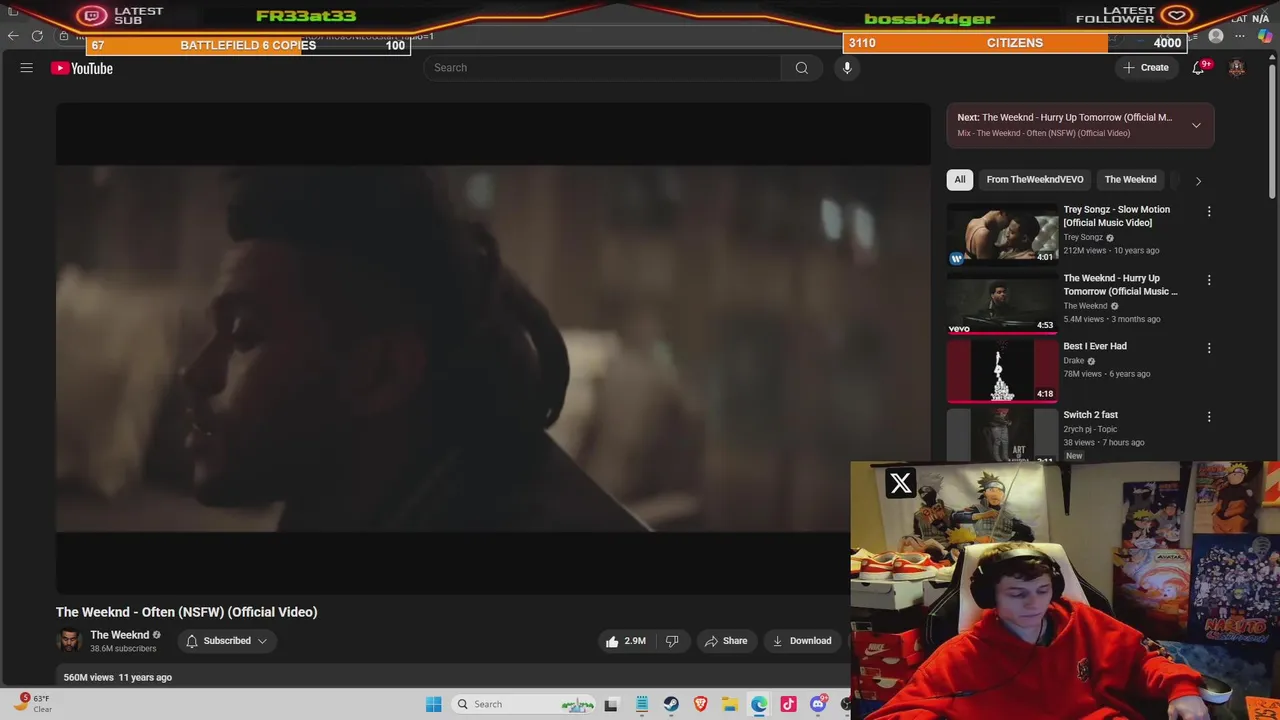
Task: Open Task View on taskbar
Action: (x=611, y=704)
